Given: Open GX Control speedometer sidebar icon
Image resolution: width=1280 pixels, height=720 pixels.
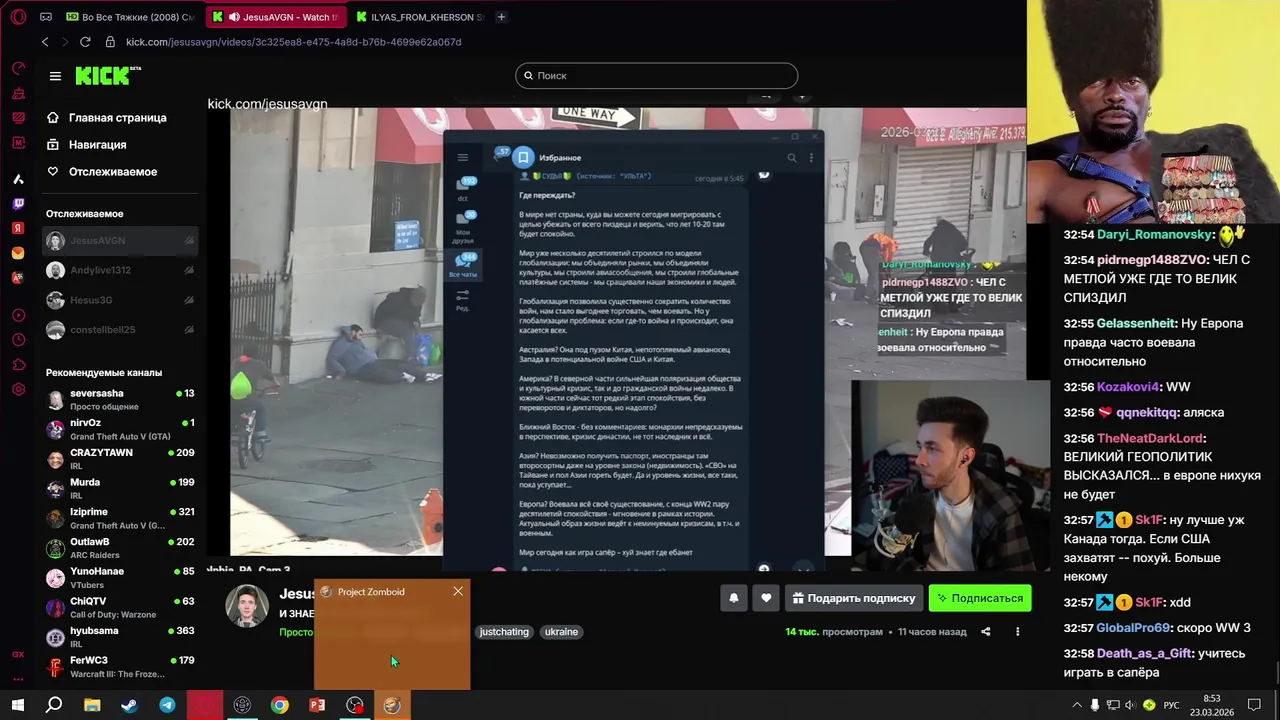Looking at the screenshot, I should tap(18, 68).
